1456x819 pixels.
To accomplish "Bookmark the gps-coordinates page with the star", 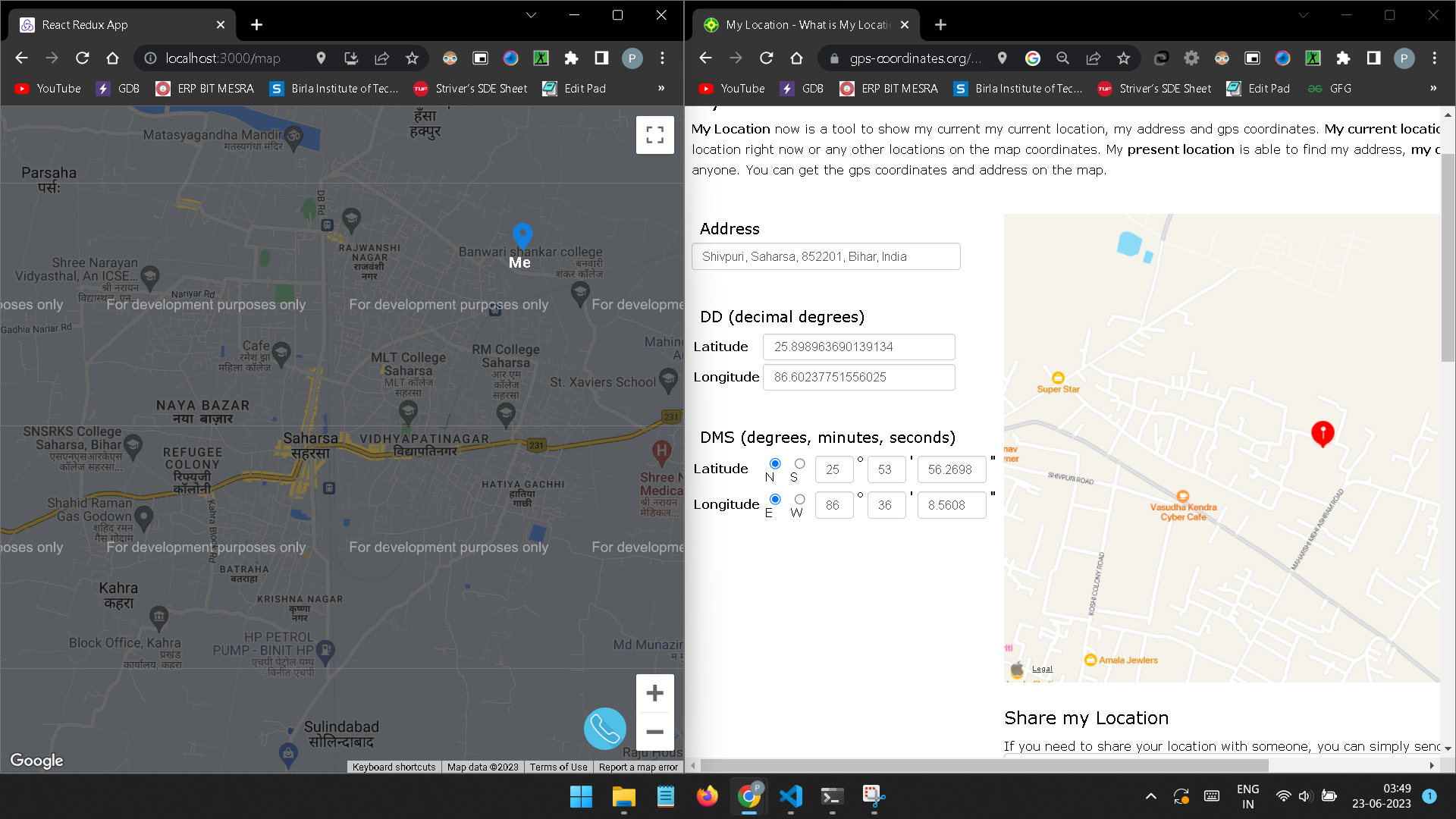I will (x=1123, y=58).
